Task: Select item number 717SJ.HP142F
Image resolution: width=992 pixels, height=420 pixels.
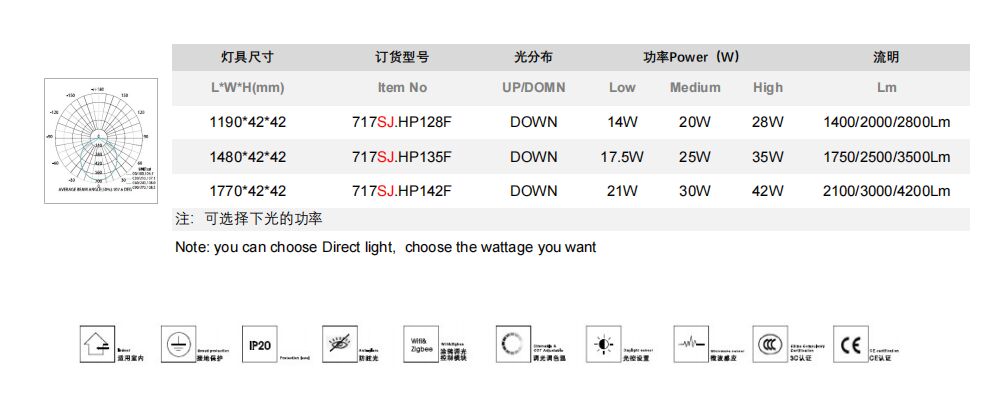Action: (x=402, y=191)
